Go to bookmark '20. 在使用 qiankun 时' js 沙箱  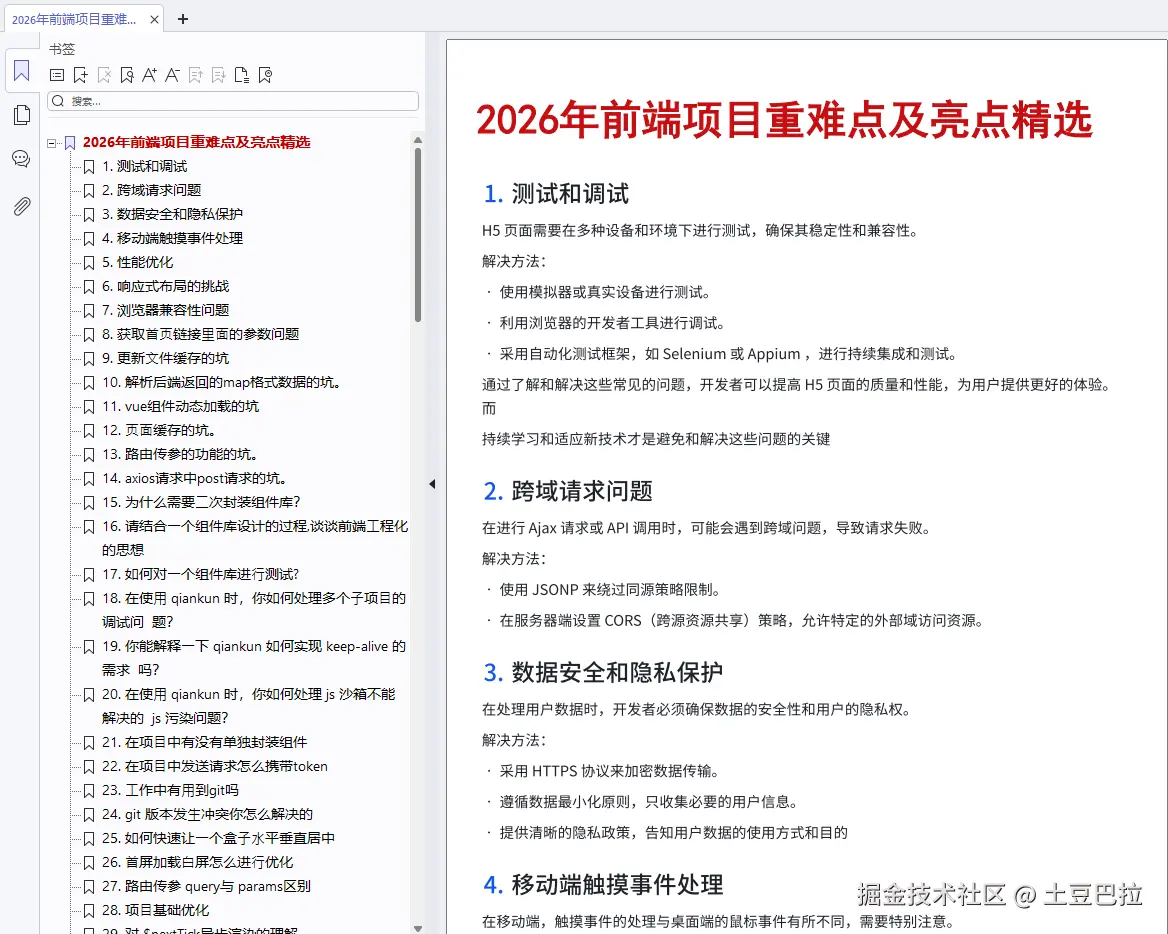tap(249, 706)
